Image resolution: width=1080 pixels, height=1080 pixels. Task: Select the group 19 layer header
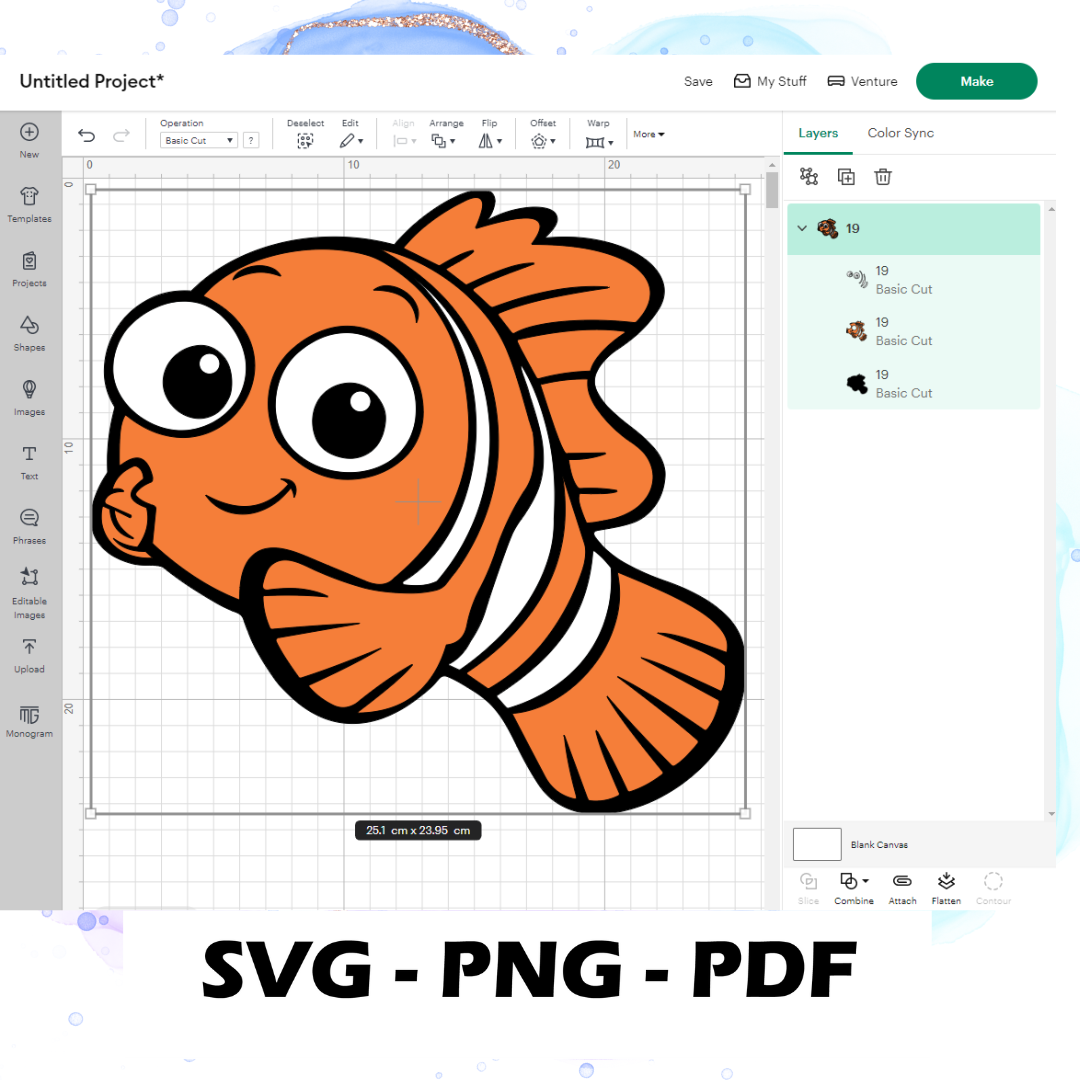click(x=913, y=229)
